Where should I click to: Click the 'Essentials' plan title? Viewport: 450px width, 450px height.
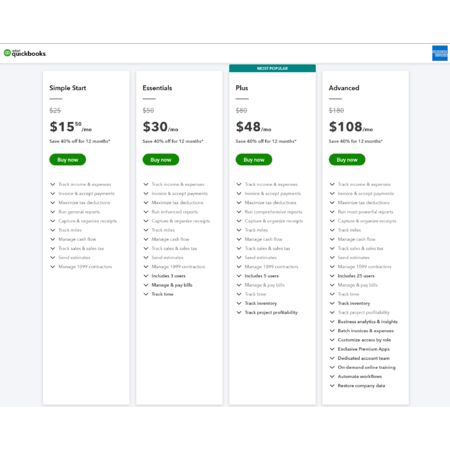point(157,88)
